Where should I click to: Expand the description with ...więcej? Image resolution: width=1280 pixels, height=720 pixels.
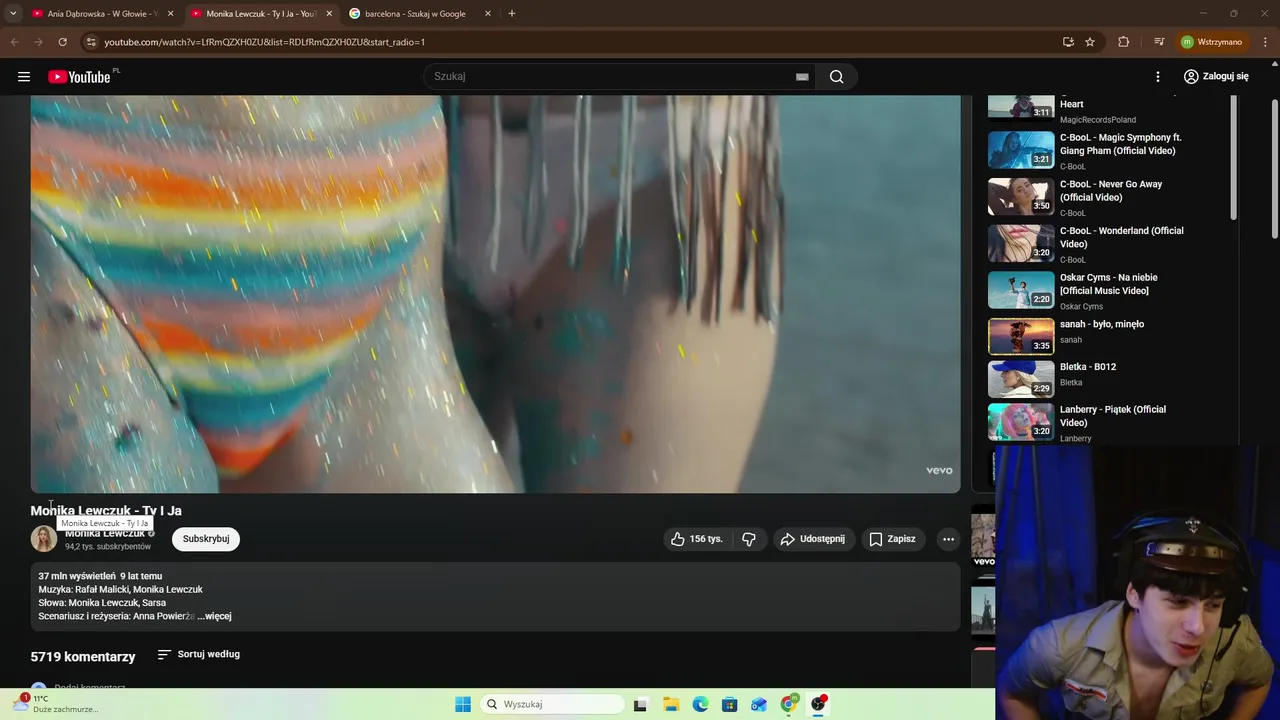pyautogui.click(x=214, y=616)
